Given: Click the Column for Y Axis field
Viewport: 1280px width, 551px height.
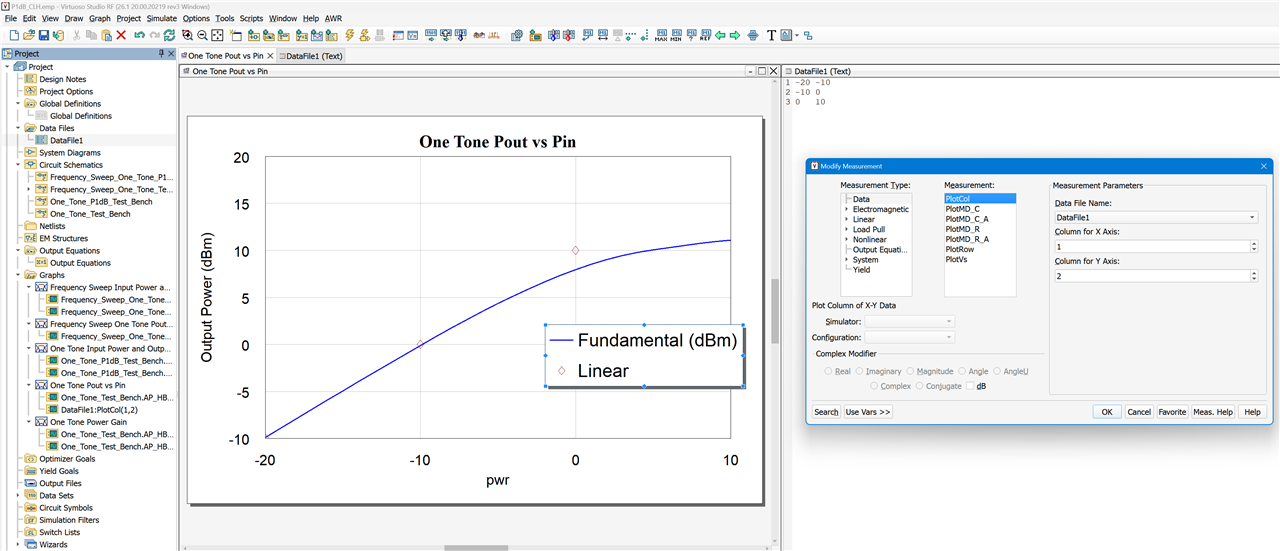Looking at the screenshot, I should click(1150, 276).
